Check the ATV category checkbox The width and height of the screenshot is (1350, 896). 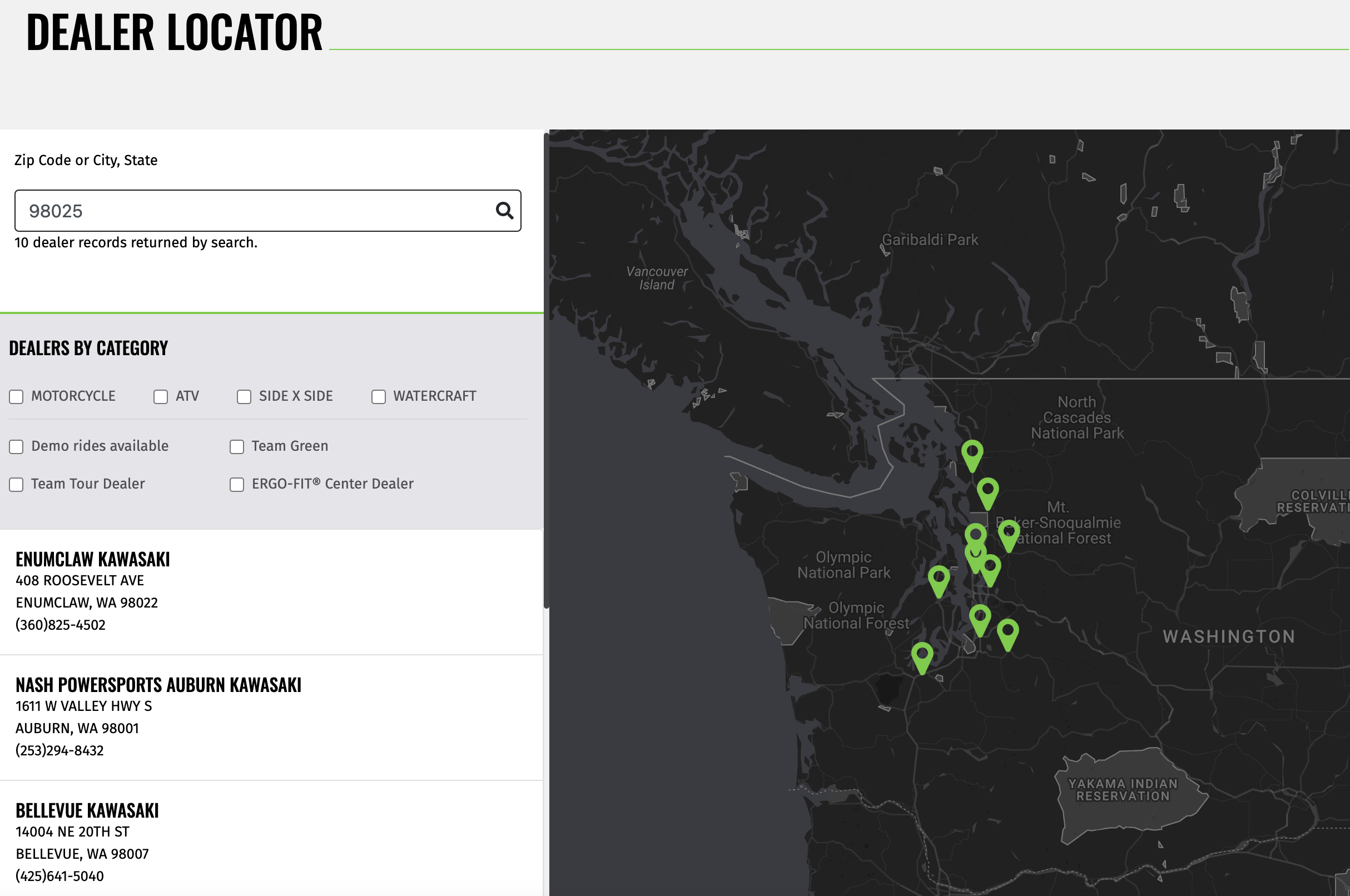coord(161,396)
